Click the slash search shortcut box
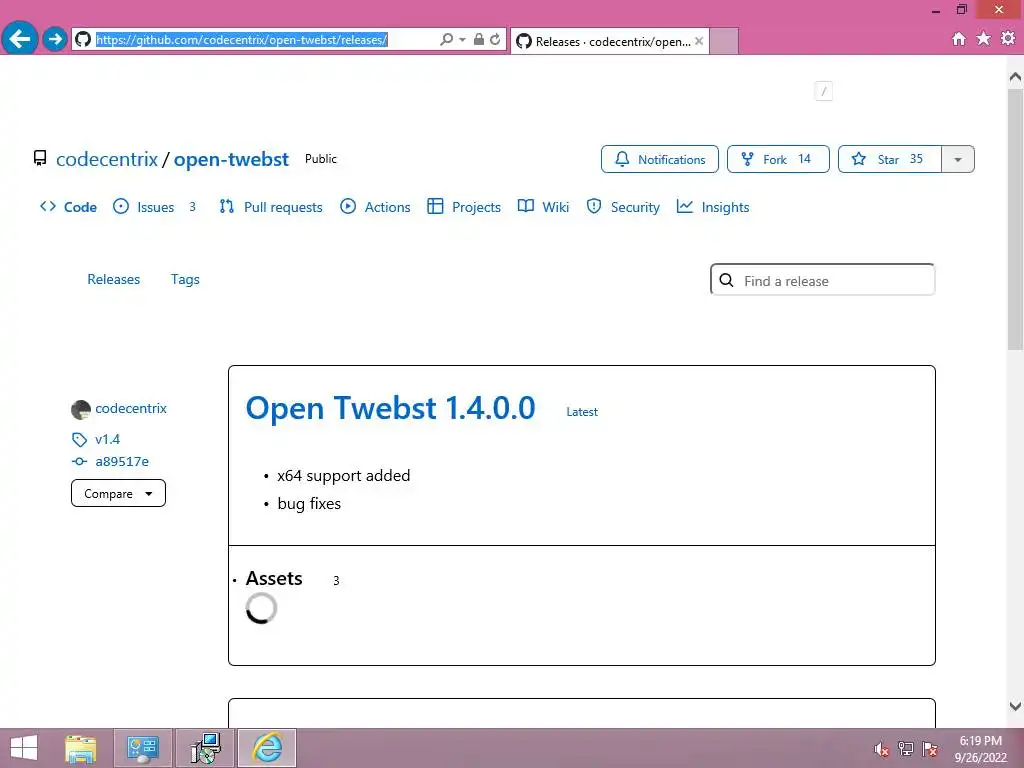 pos(824,91)
